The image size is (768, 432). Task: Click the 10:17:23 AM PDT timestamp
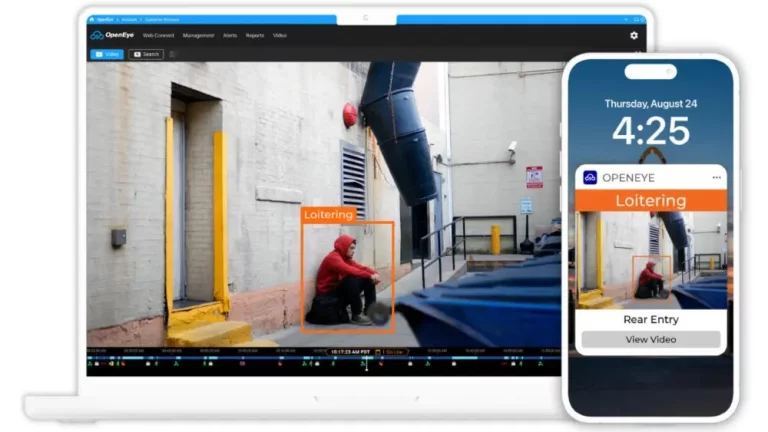click(x=350, y=352)
